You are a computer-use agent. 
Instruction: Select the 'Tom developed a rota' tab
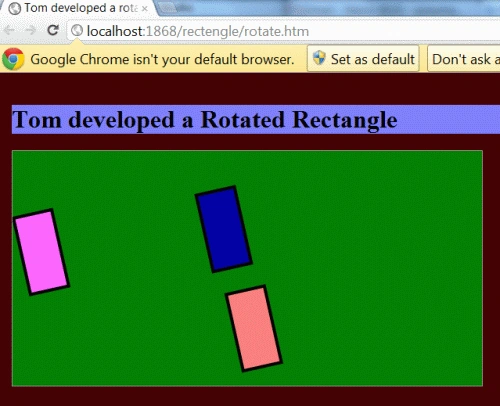click(x=78, y=8)
